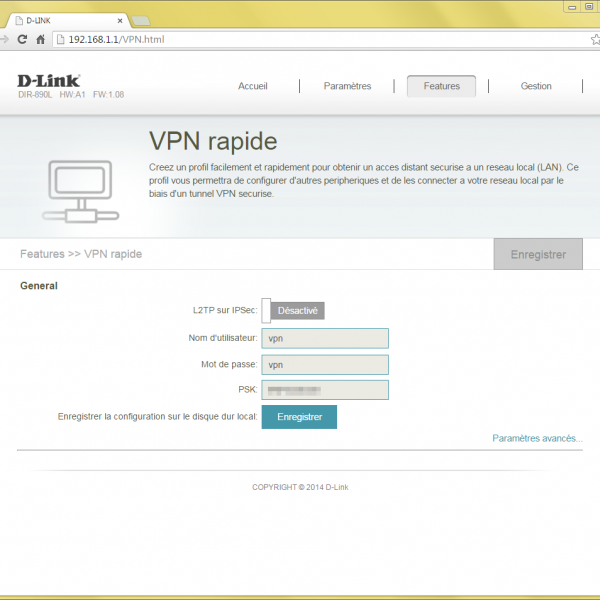Click the browser home icon
The width and height of the screenshot is (600, 600).
[x=40, y=40]
